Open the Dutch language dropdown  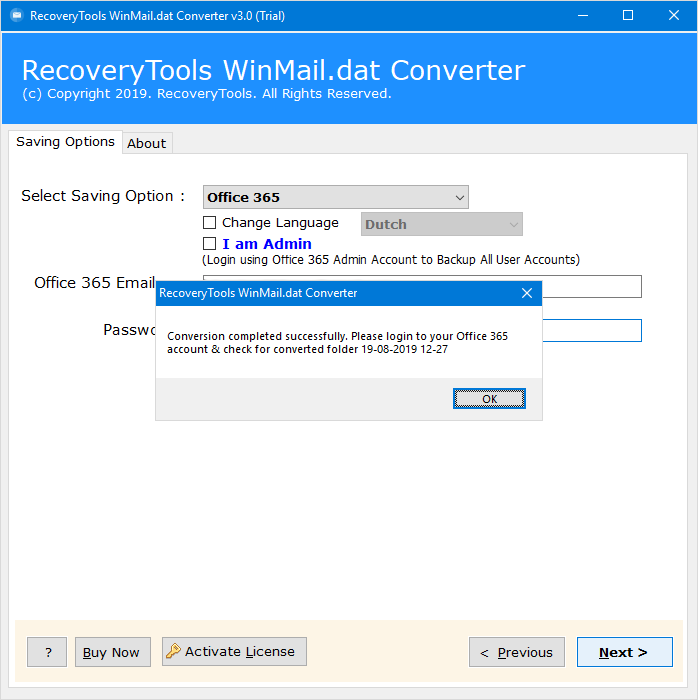click(441, 224)
